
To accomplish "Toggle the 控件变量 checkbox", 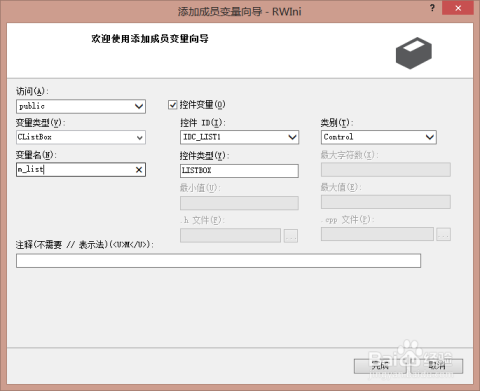I will click(x=172, y=105).
